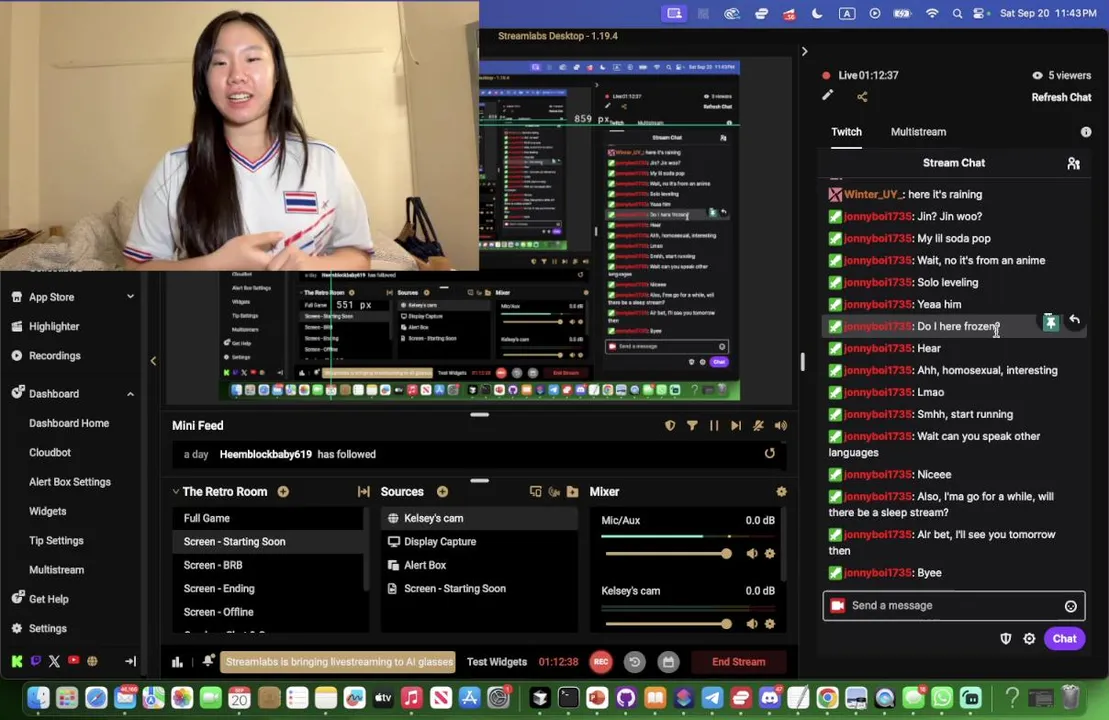
Task: Expand the App Store menu chevron
Action: pyautogui.click(x=130, y=297)
